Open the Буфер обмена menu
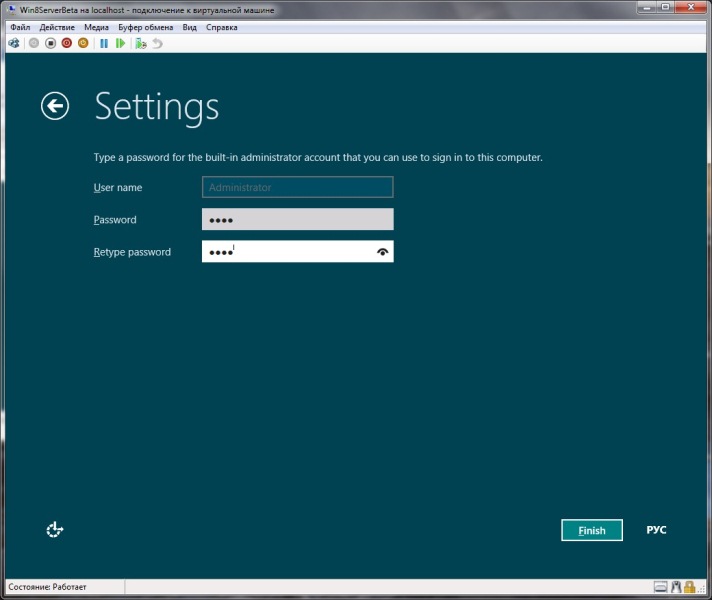712x600 pixels. [146, 28]
